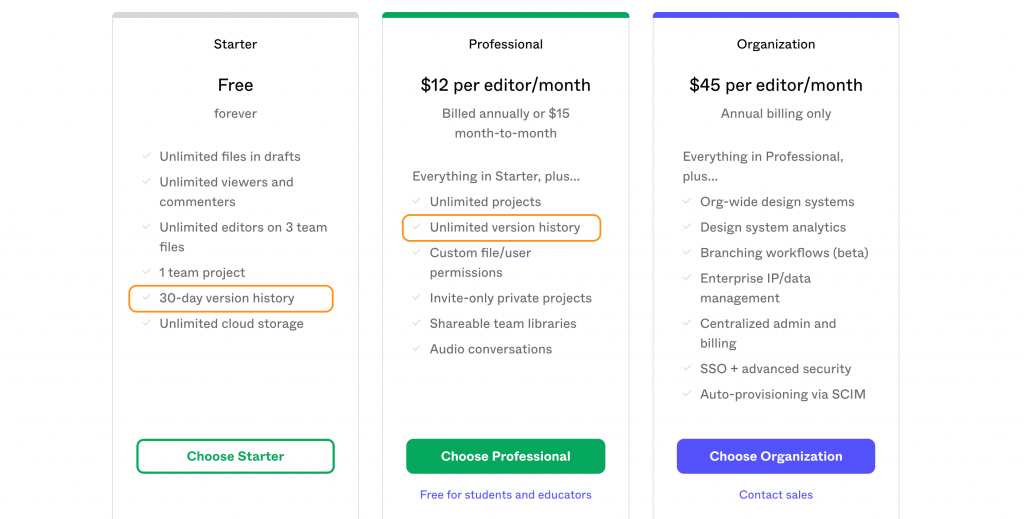Click checkmark beside Unlimited version history
This screenshot has width=1024, height=519.
pos(417,227)
